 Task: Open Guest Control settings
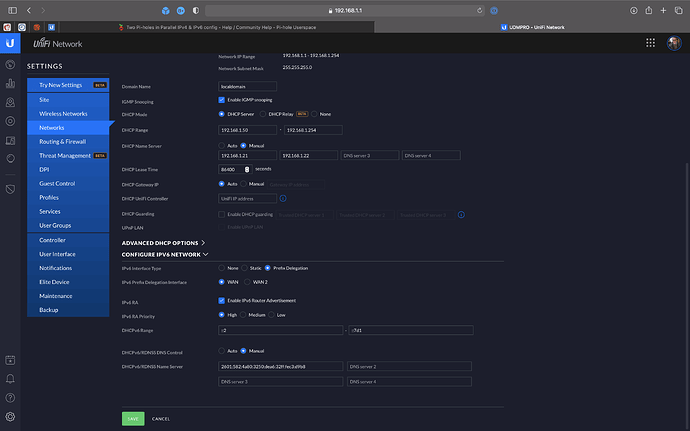[x=68, y=184]
